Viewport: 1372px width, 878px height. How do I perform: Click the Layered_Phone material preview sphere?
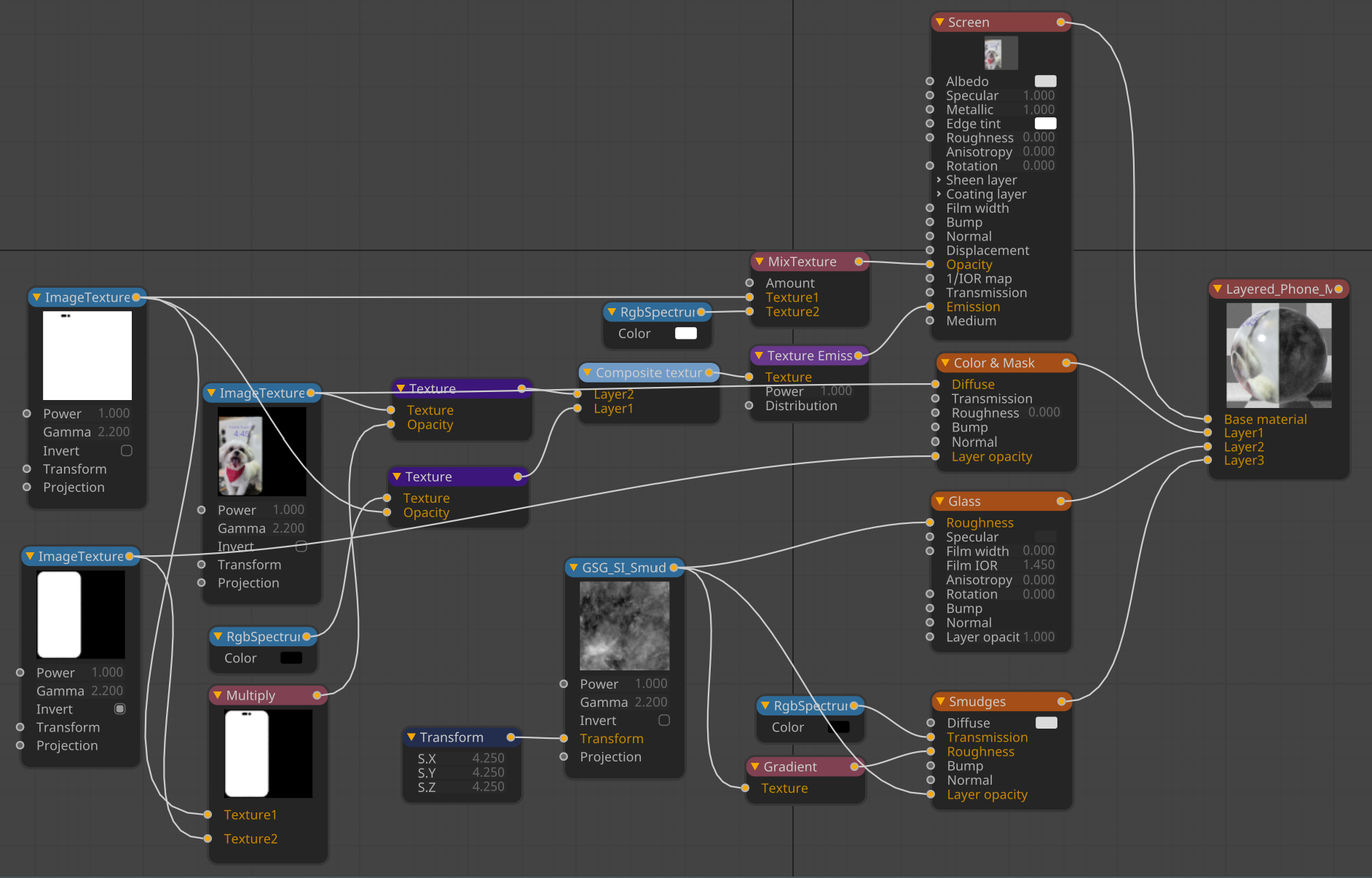tap(1279, 356)
